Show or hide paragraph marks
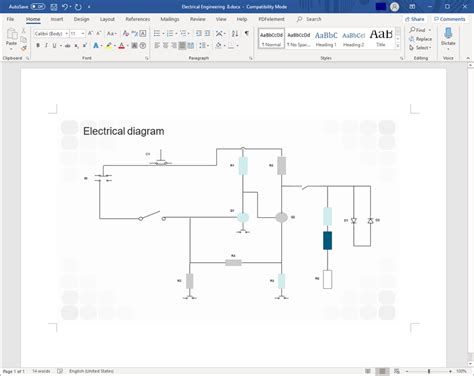The height and width of the screenshot is (376, 474). [x=247, y=33]
